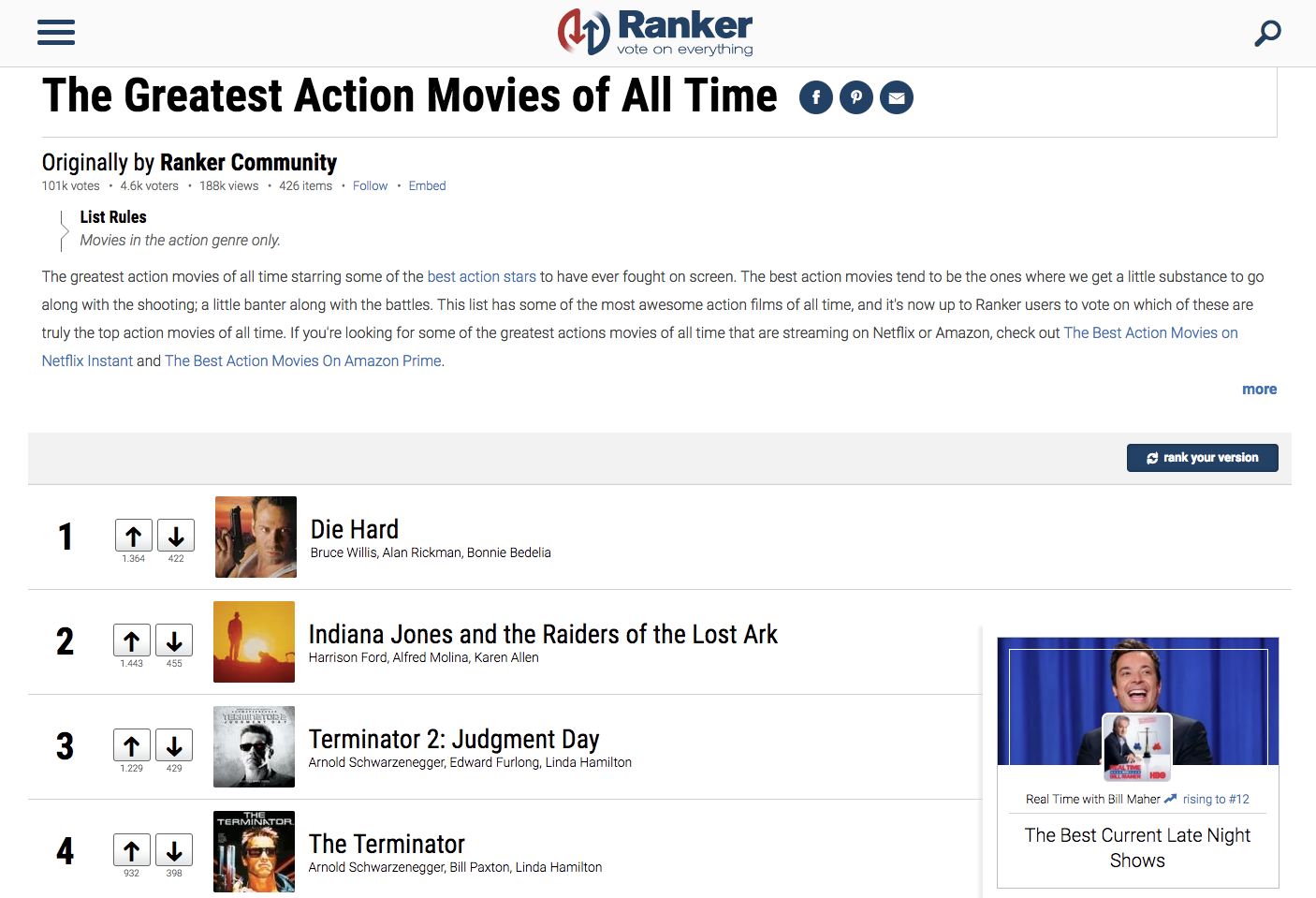Downvote Die Hard
The height and width of the screenshot is (898, 1316).
coord(176,536)
